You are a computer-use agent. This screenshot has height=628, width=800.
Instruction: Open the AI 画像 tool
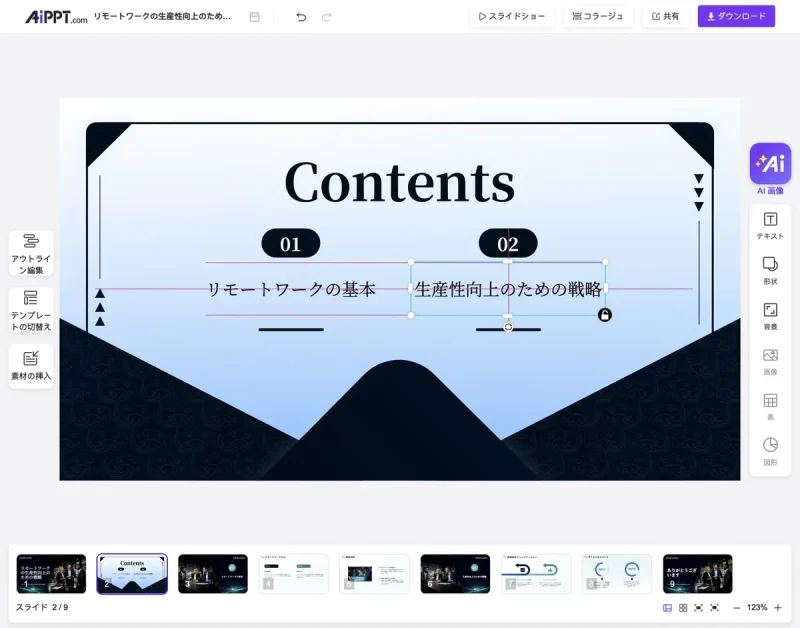pos(770,166)
